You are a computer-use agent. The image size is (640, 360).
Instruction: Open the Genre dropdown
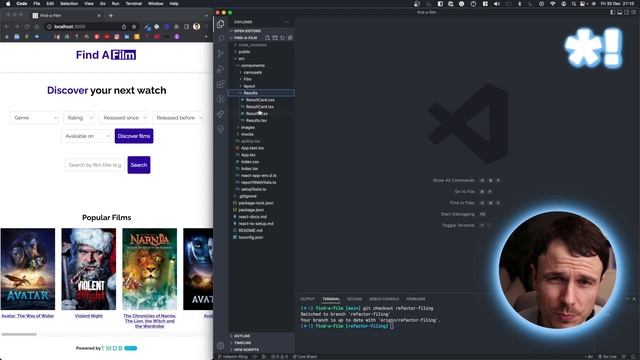coord(35,118)
